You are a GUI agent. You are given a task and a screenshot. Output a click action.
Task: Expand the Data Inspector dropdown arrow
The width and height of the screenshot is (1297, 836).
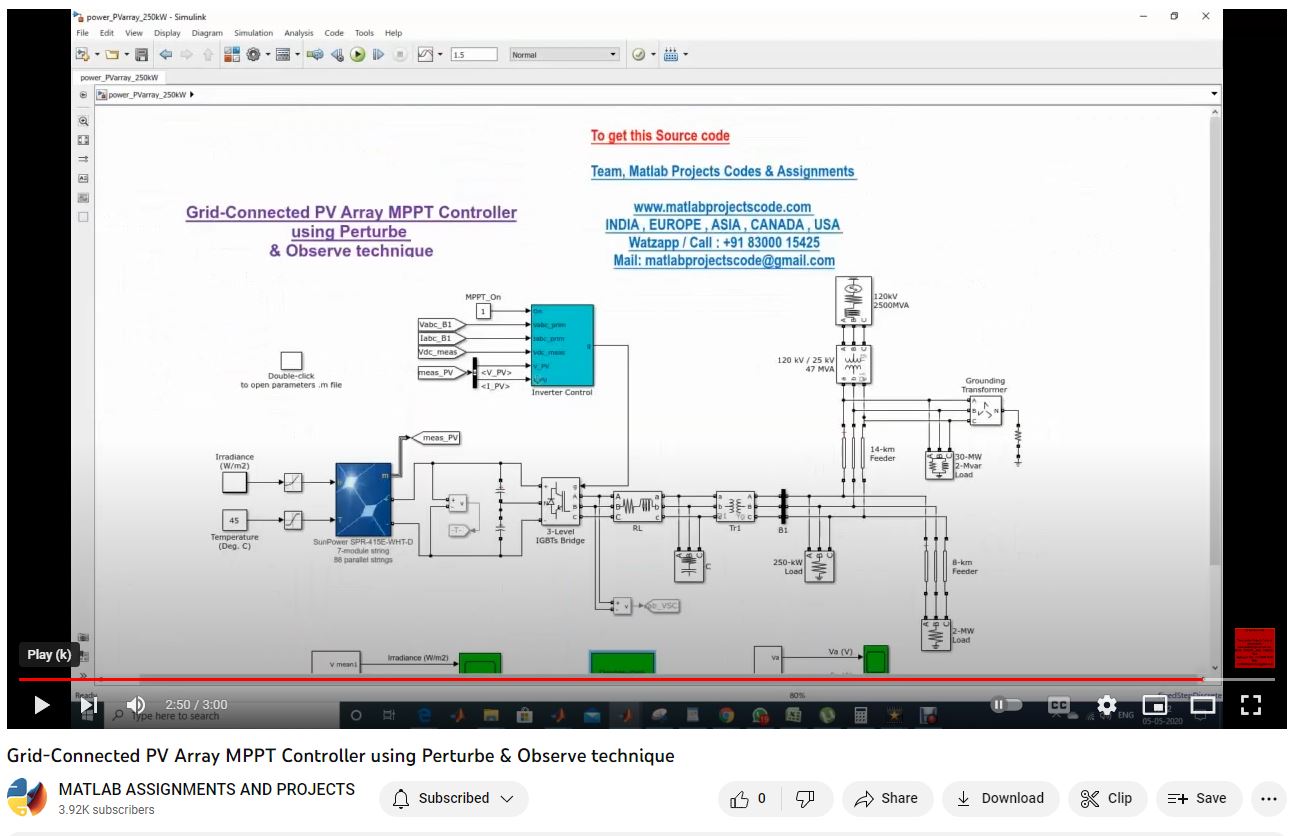[440, 54]
